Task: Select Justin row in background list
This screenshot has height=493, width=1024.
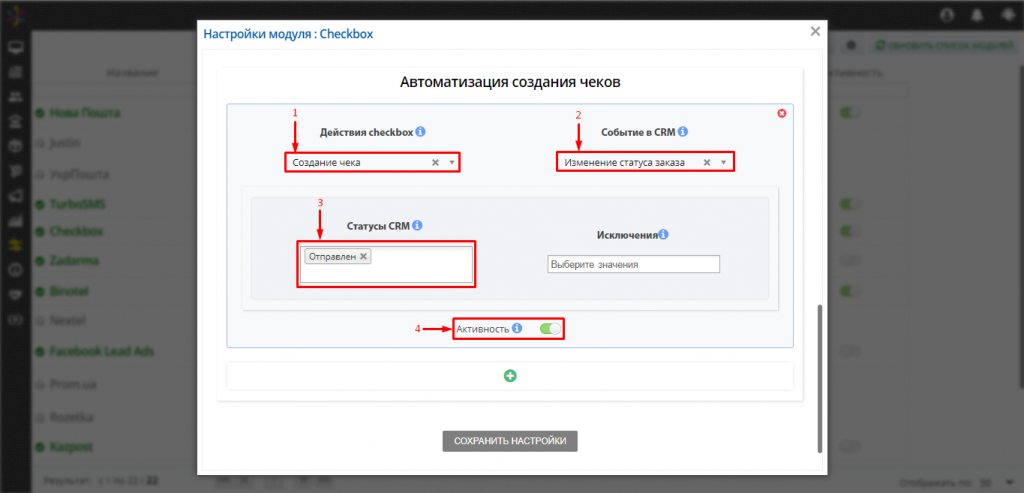Action: (65, 144)
